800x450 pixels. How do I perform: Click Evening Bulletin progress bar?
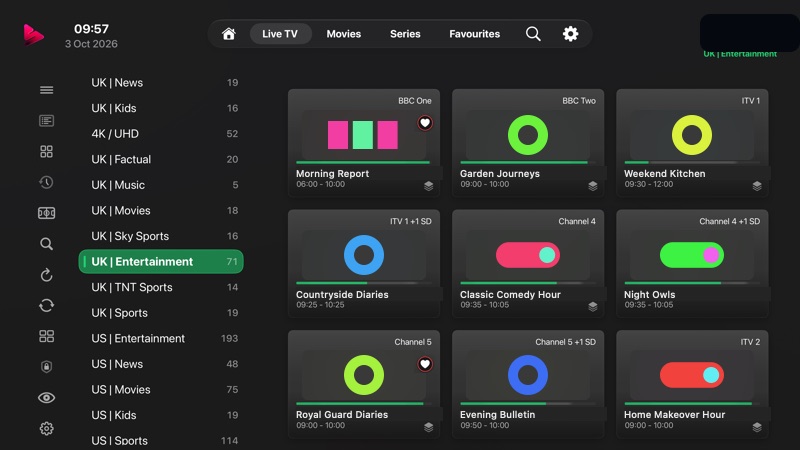click(528, 403)
